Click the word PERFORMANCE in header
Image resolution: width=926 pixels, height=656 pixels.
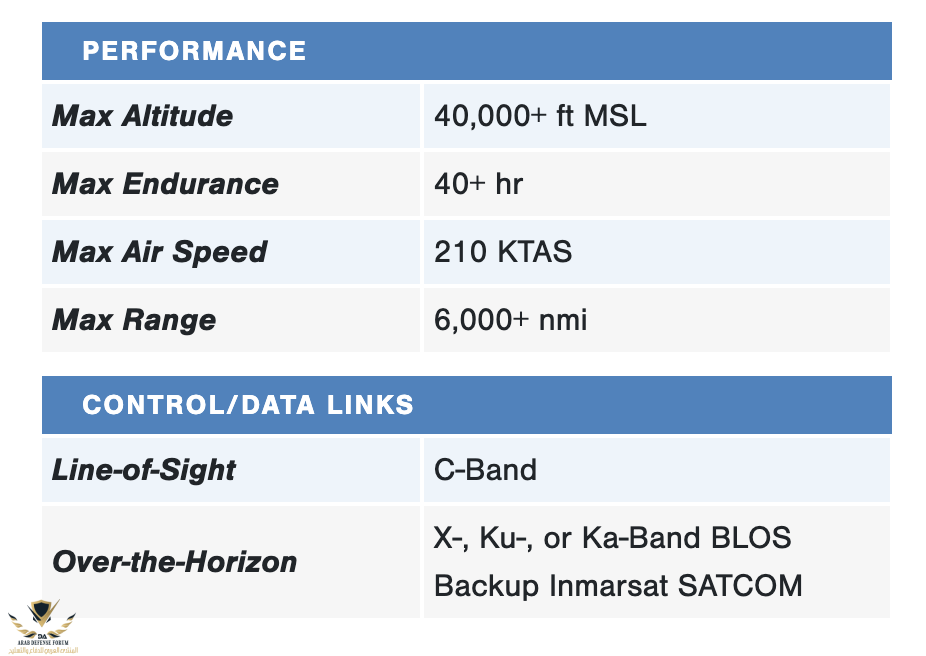[194, 51]
